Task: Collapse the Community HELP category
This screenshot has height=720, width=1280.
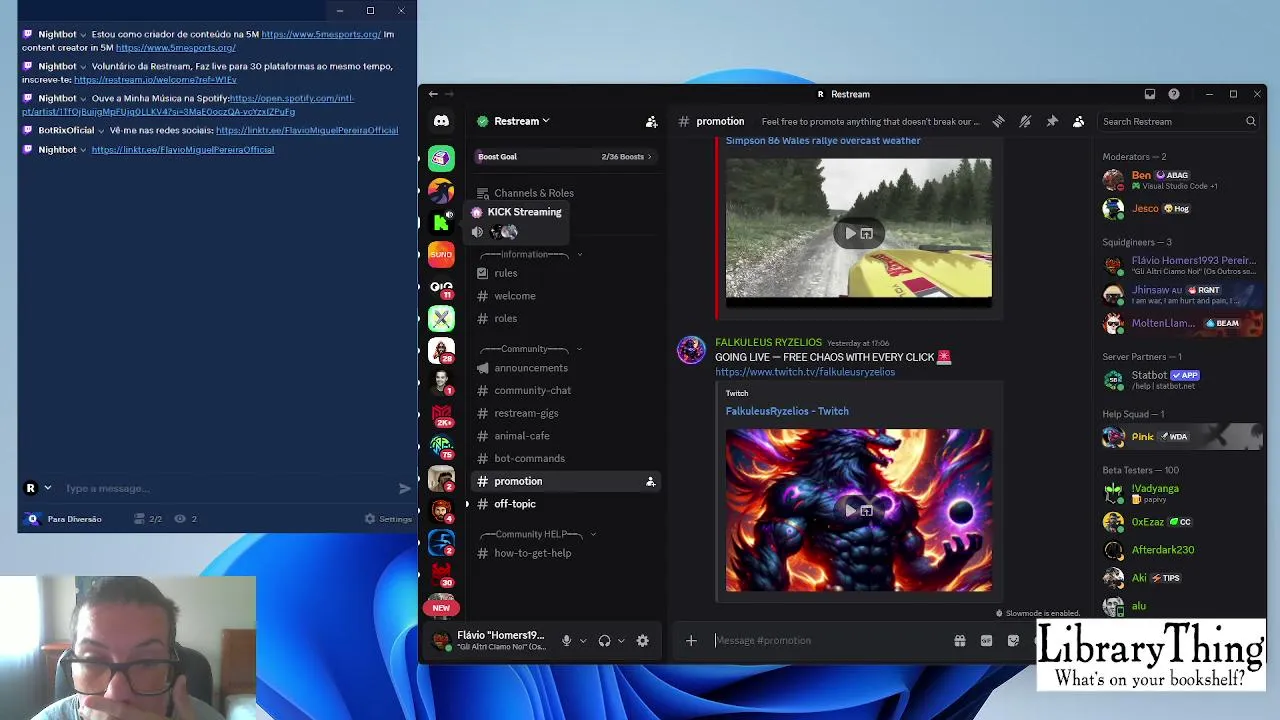Action: tap(537, 534)
